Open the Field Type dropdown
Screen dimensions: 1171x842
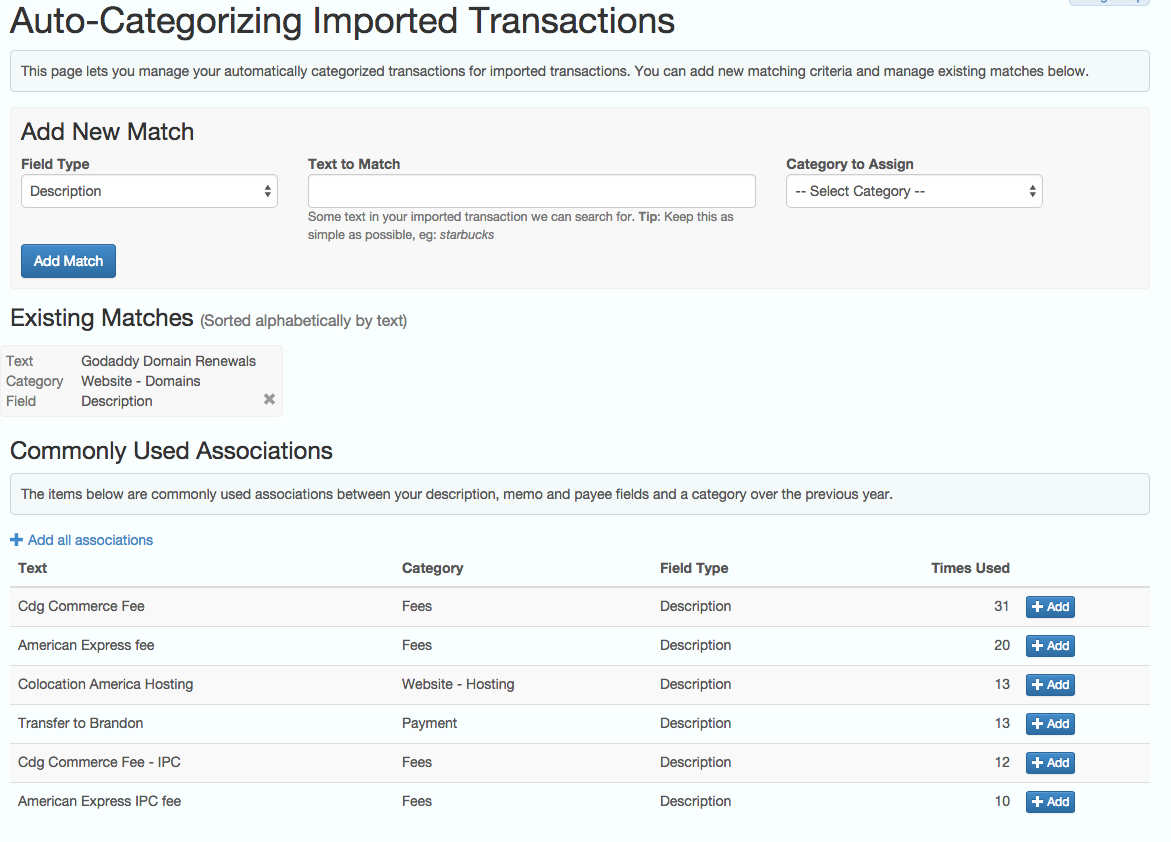pyautogui.click(x=149, y=191)
